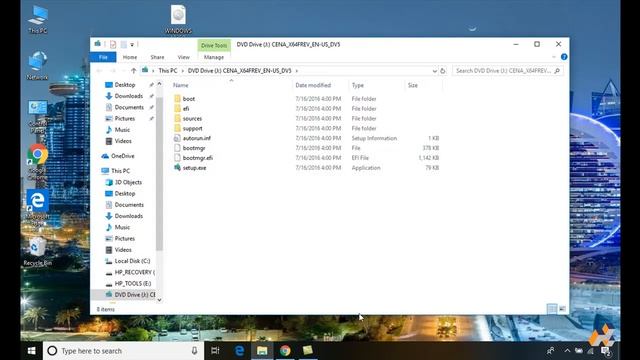Select the setup.exe application icon

[x=177, y=167]
